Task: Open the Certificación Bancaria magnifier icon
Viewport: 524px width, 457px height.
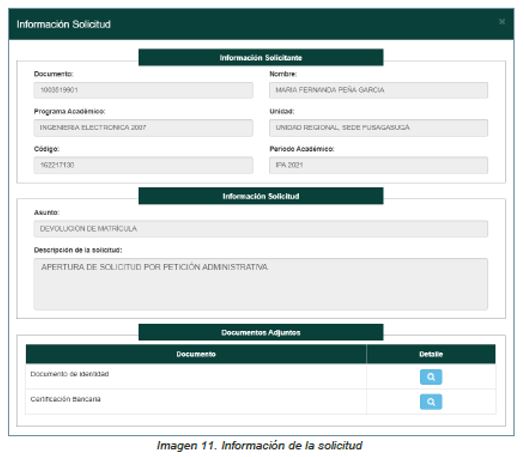Action: [x=431, y=402]
